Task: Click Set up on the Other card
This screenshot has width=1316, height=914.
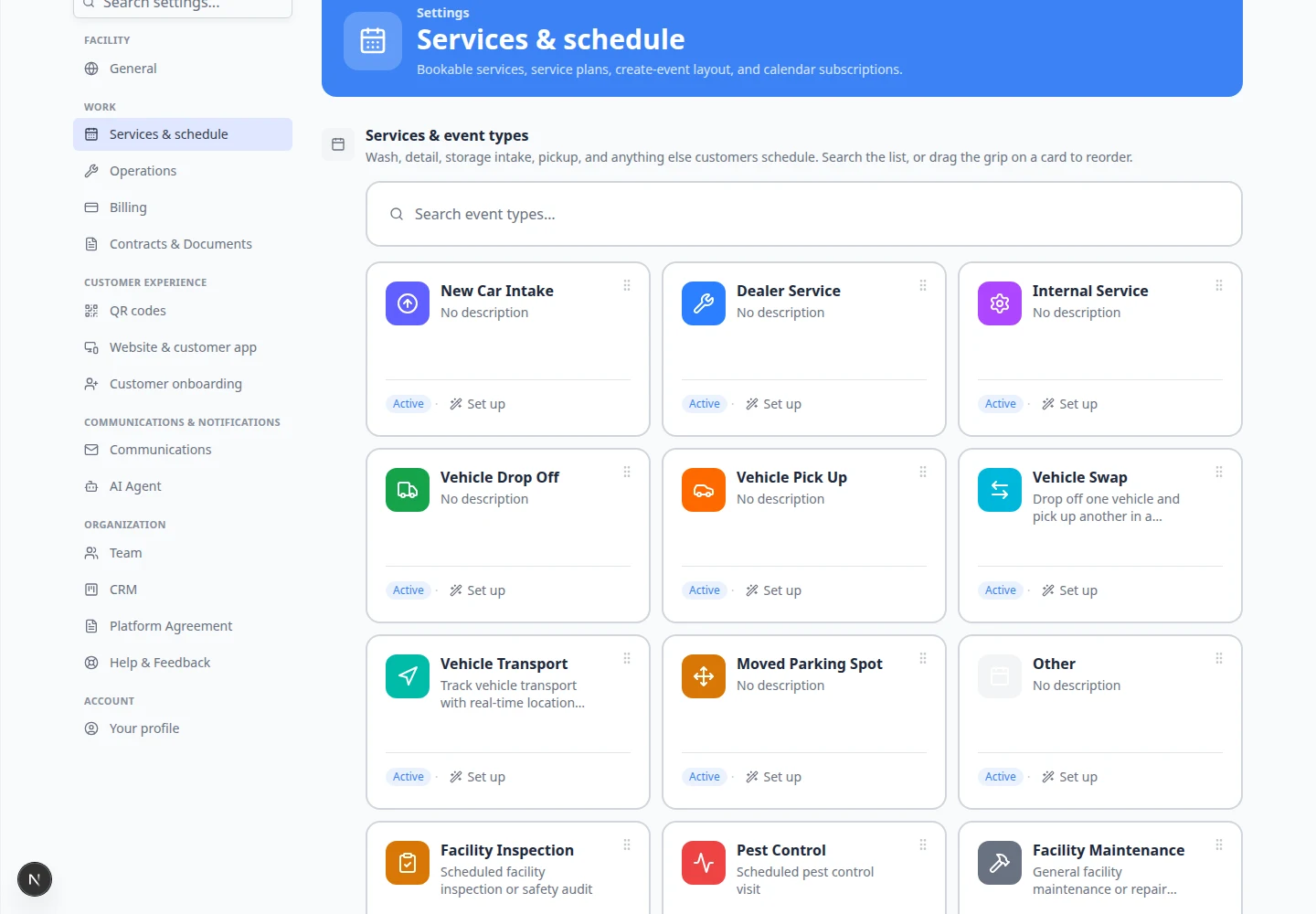Action: tap(1069, 777)
